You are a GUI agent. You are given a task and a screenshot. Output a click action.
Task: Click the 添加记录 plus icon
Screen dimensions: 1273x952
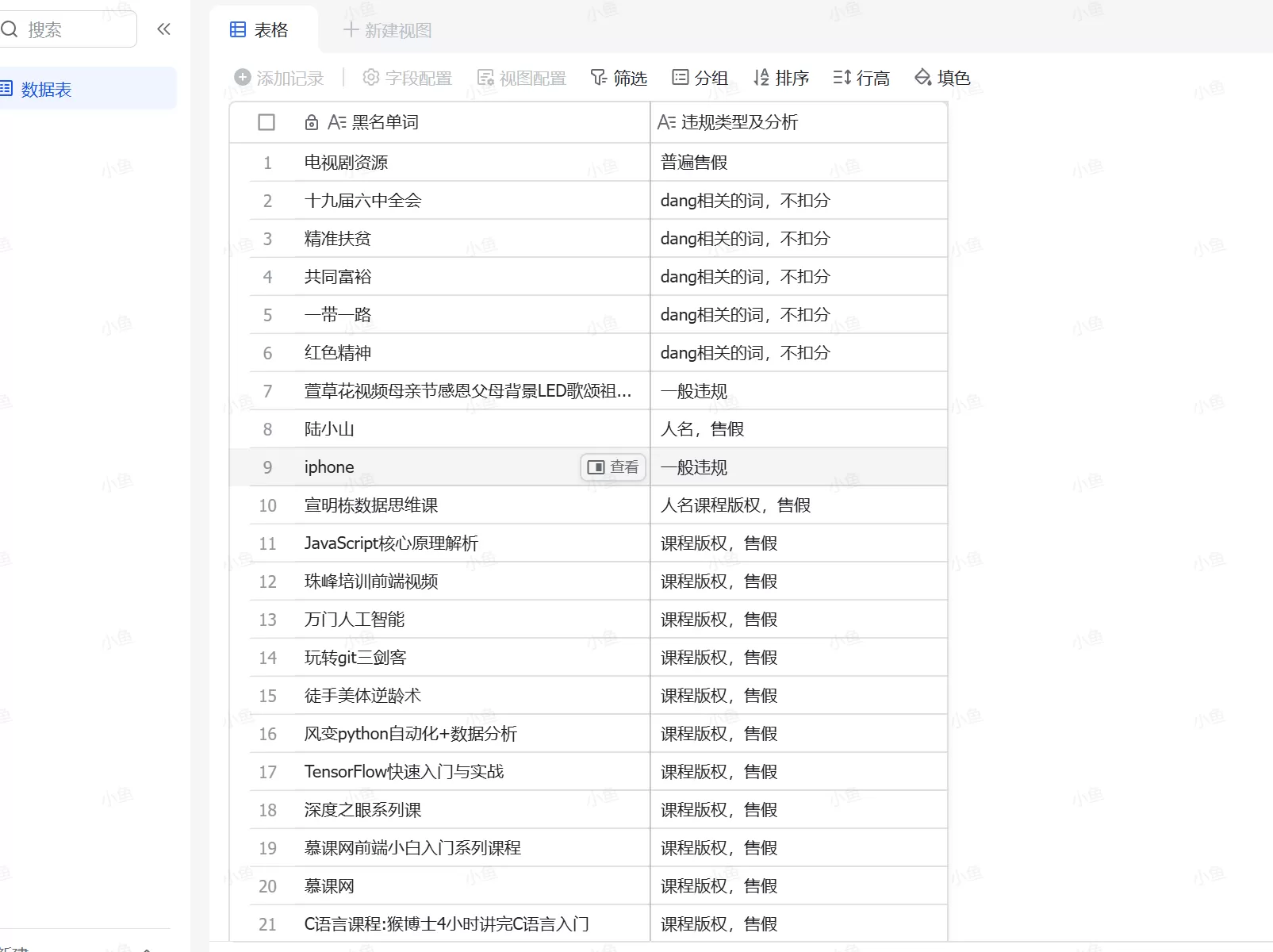coord(241,77)
